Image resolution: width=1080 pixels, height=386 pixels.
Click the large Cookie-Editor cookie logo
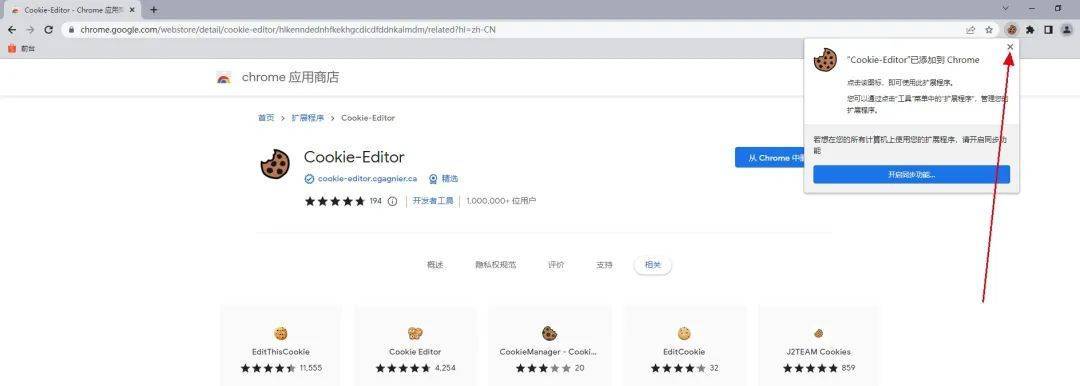click(x=275, y=164)
